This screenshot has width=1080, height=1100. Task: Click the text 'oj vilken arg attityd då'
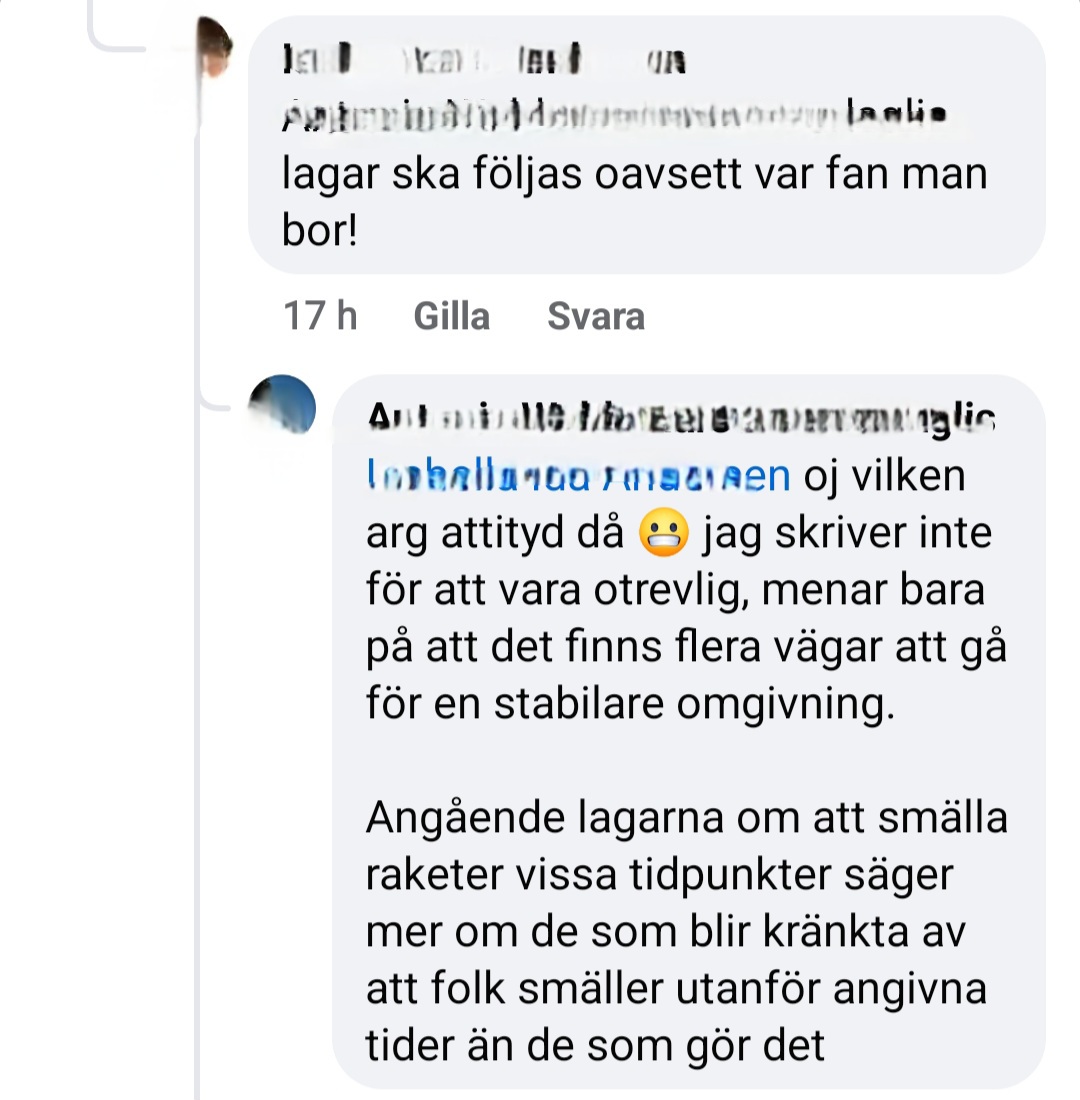point(665,504)
